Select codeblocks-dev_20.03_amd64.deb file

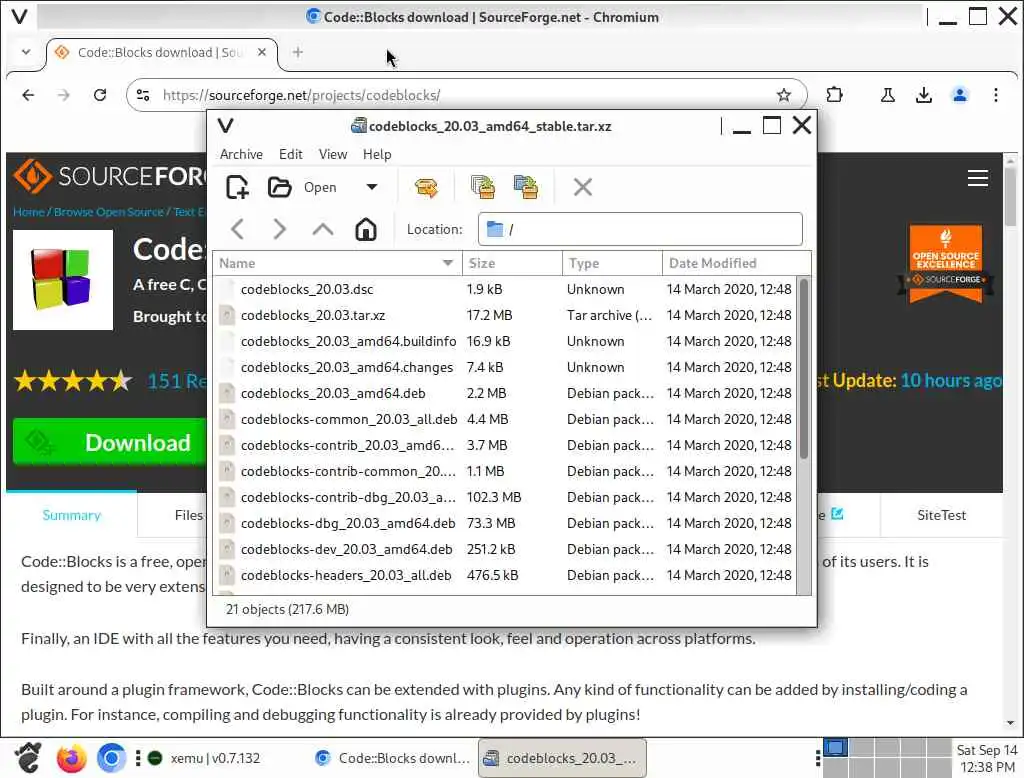coord(505,549)
